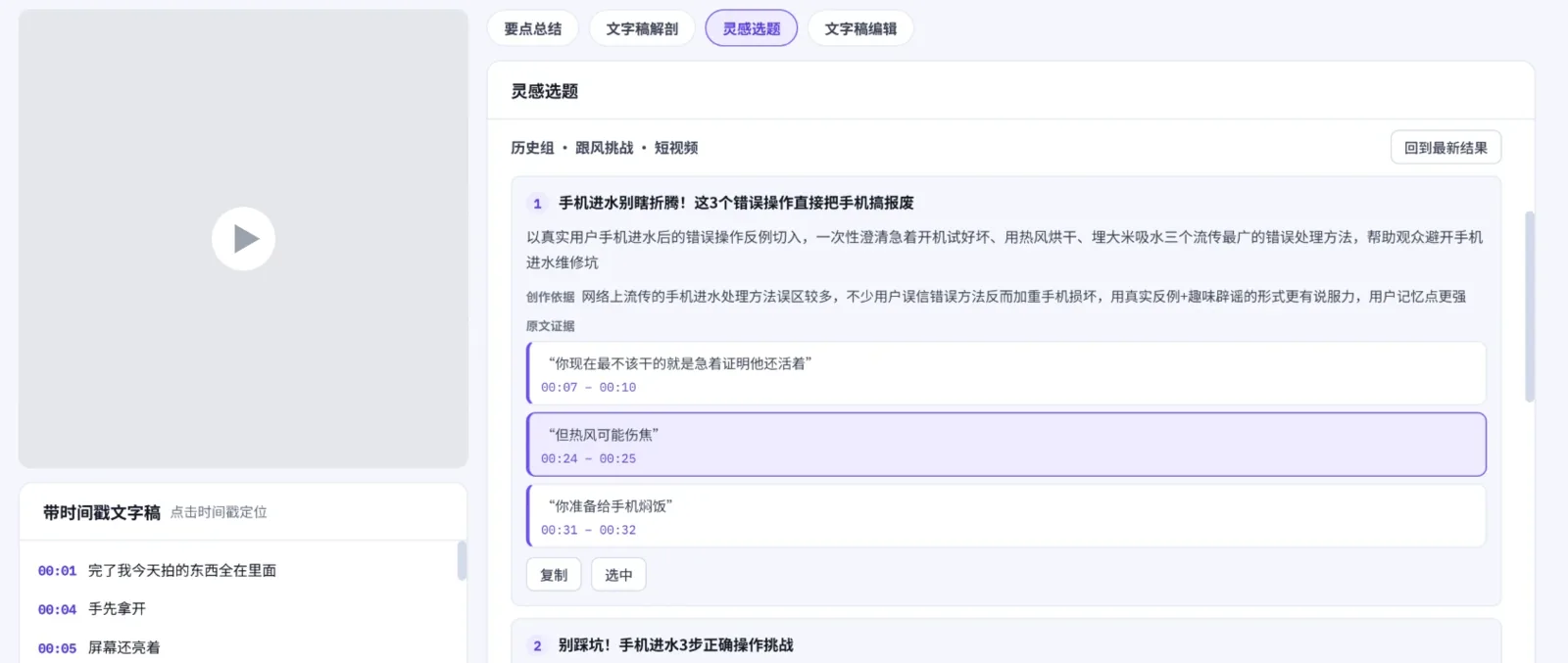
Task: Click the 带时间戳文字稿 heading
Action: click(x=102, y=512)
